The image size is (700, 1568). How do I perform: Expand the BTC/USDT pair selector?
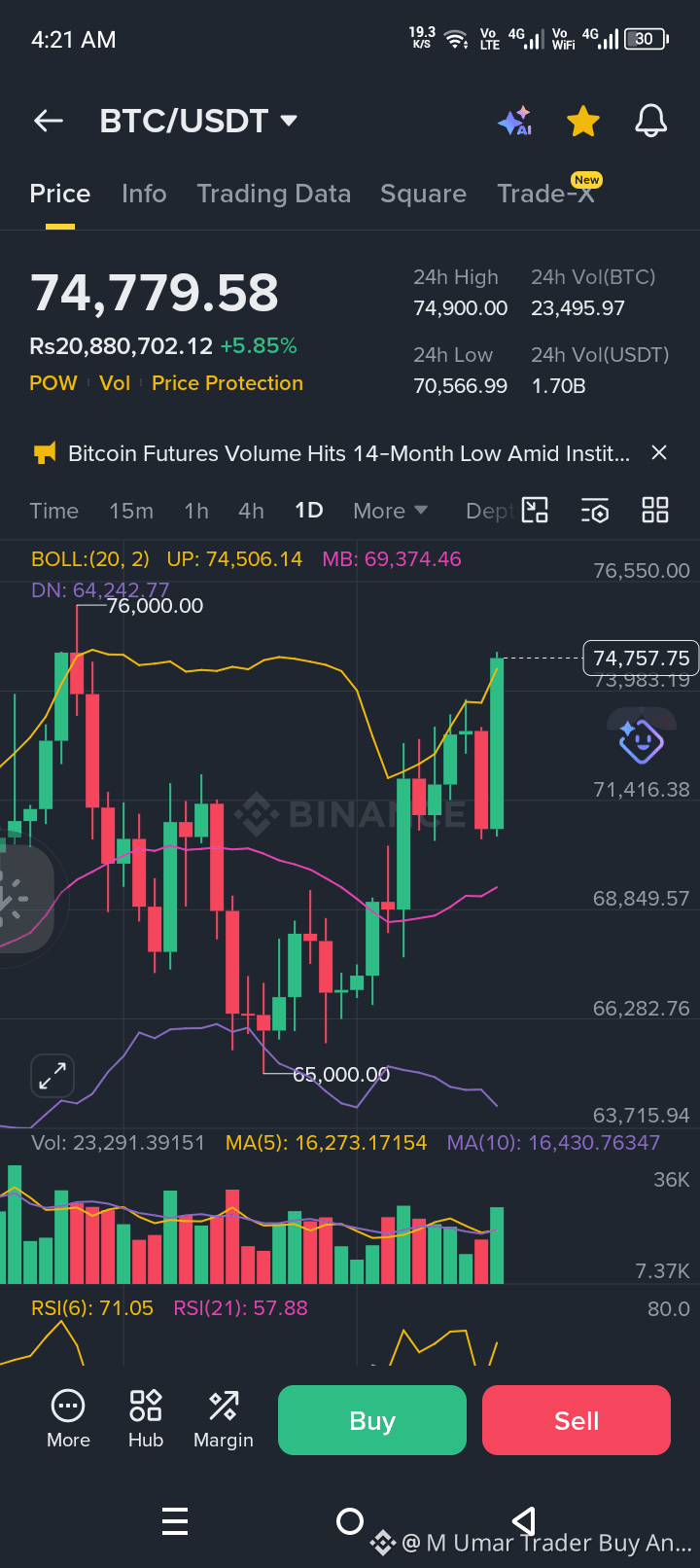pyautogui.click(x=198, y=121)
